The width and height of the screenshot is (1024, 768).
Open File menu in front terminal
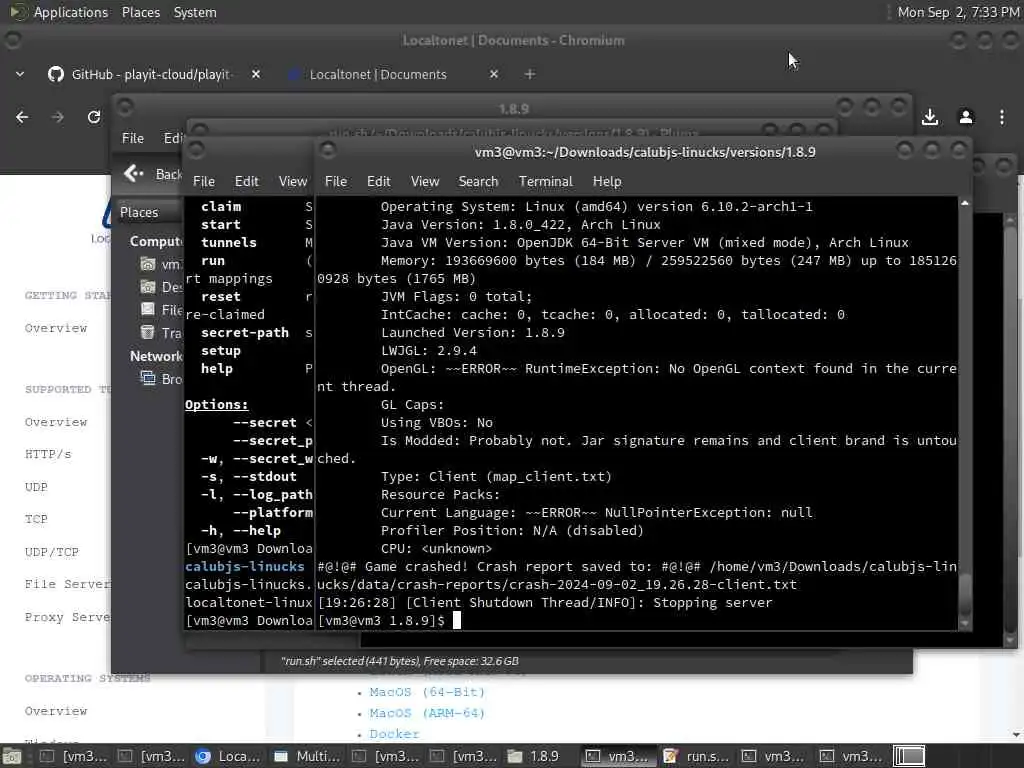coord(336,182)
